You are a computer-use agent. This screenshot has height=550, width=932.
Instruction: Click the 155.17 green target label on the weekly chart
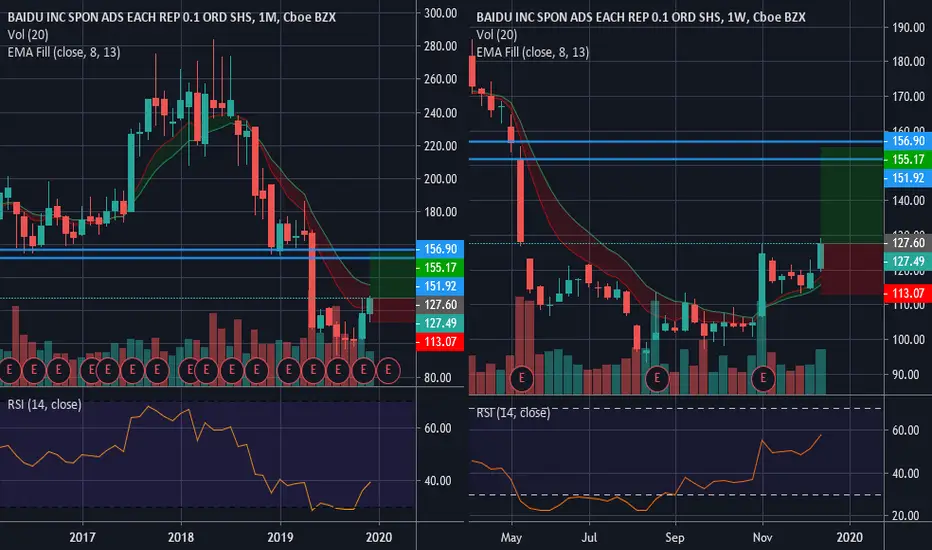pos(908,159)
